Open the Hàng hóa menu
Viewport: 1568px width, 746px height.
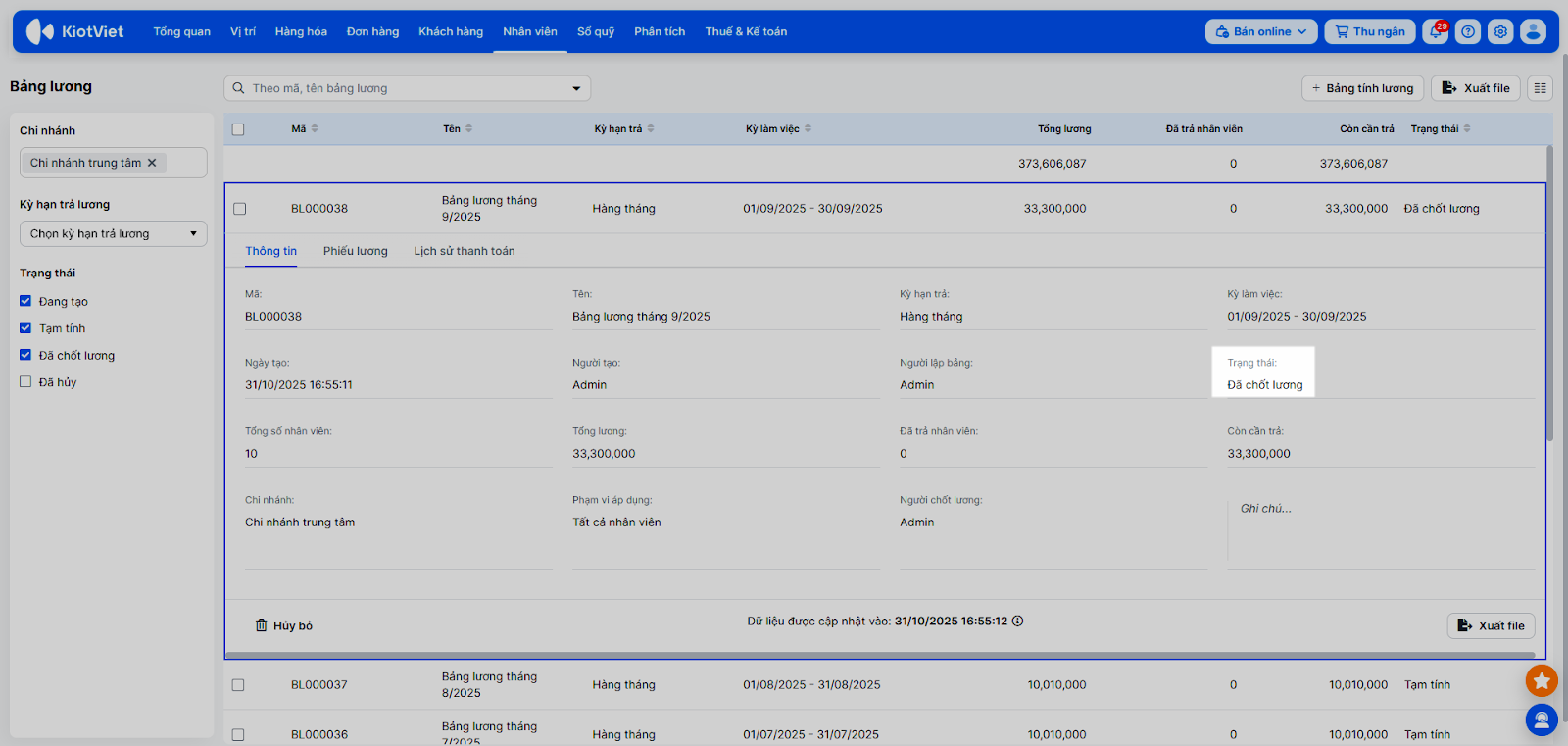(301, 31)
